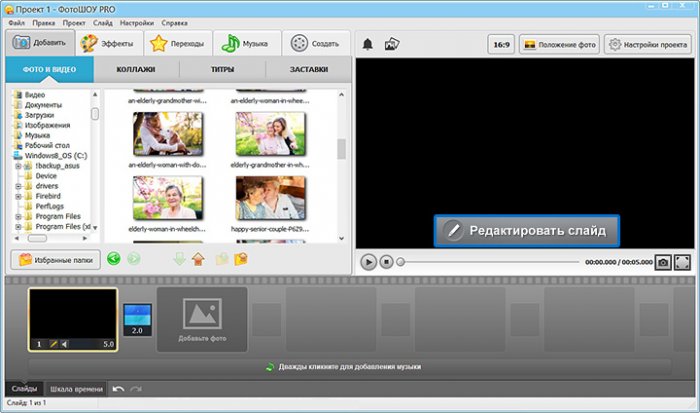Click the speaker icon on slide 1
The image size is (700, 413).
click(x=66, y=344)
